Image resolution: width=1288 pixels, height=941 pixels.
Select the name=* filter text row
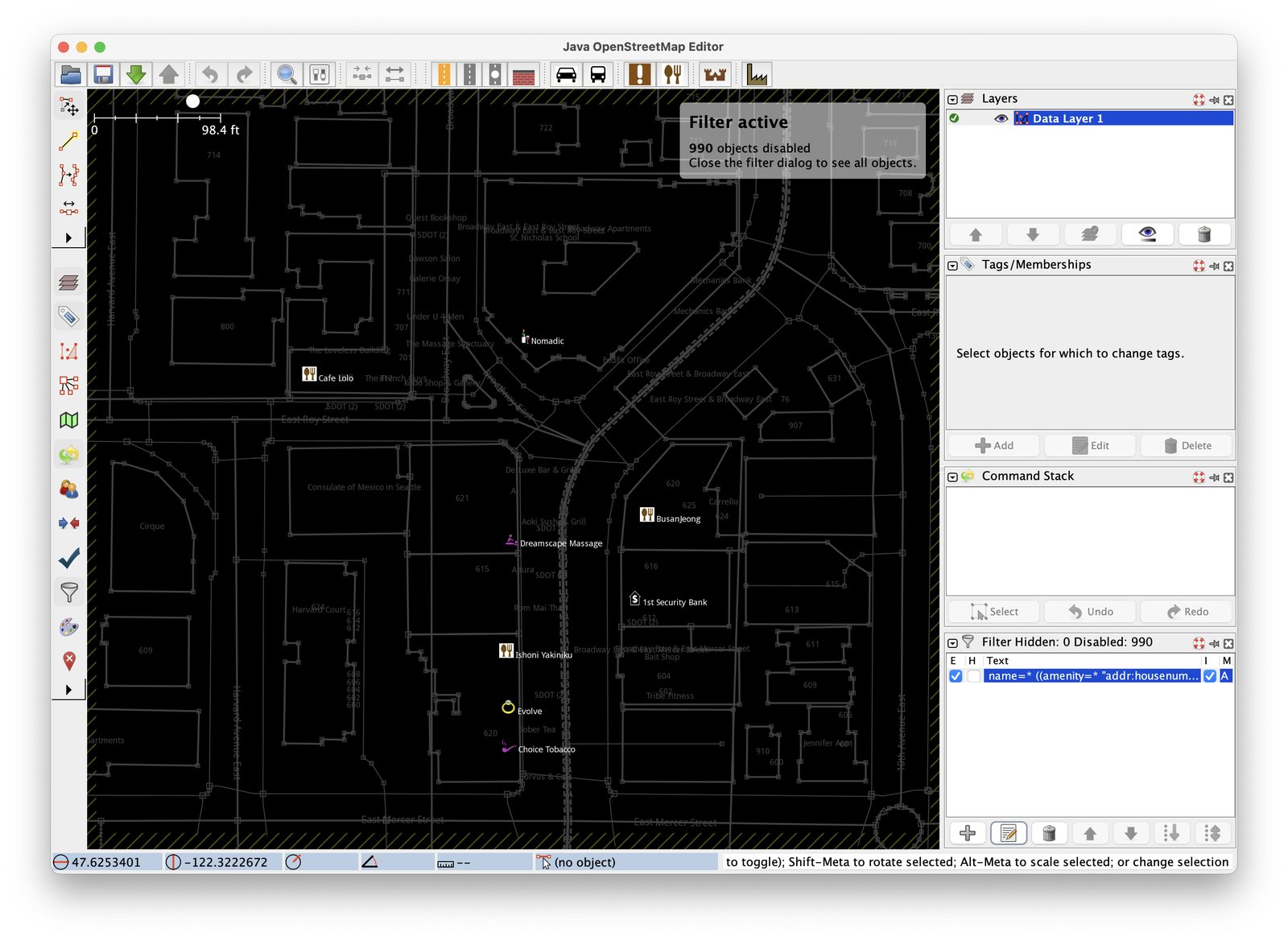pyautogui.click(x=1092, y=676)
